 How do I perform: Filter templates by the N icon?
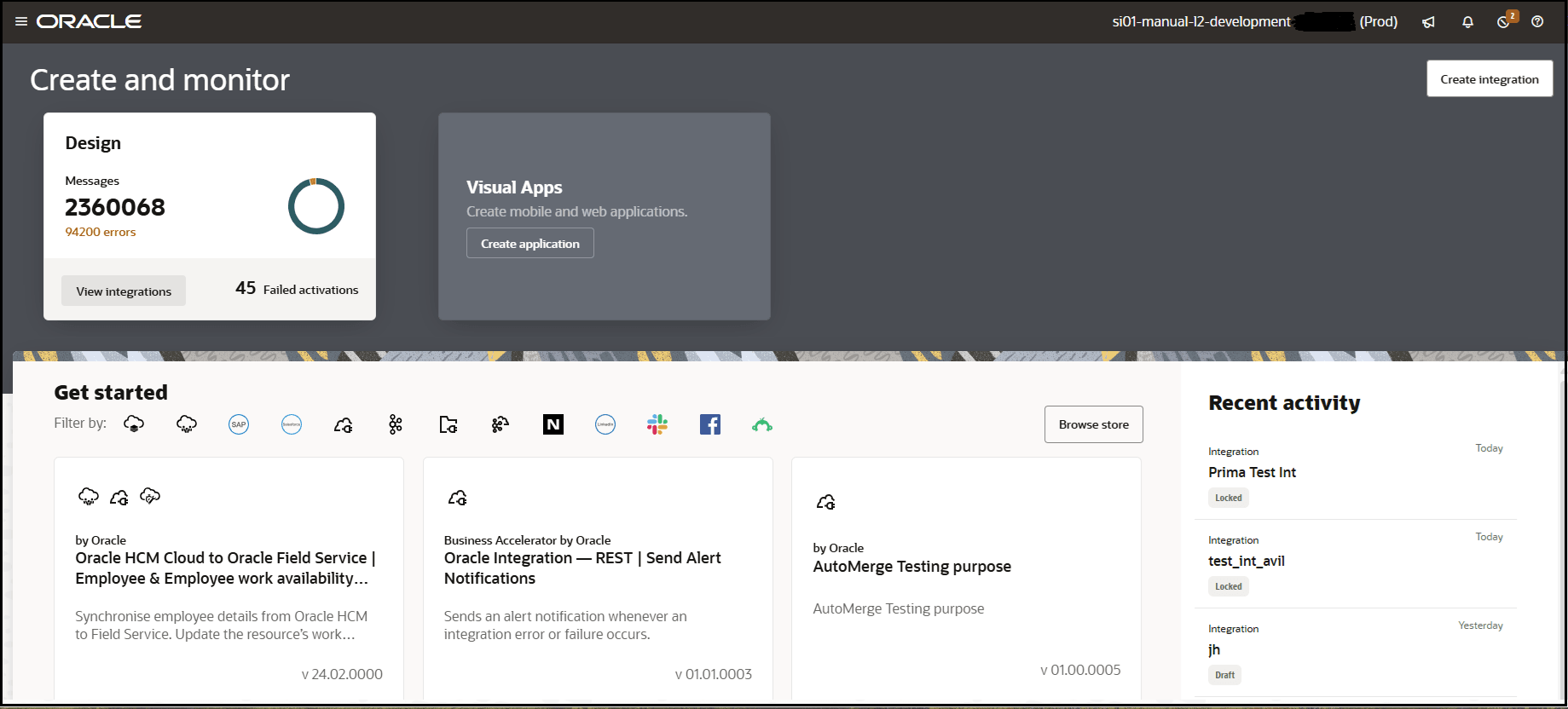coord(553,424)
